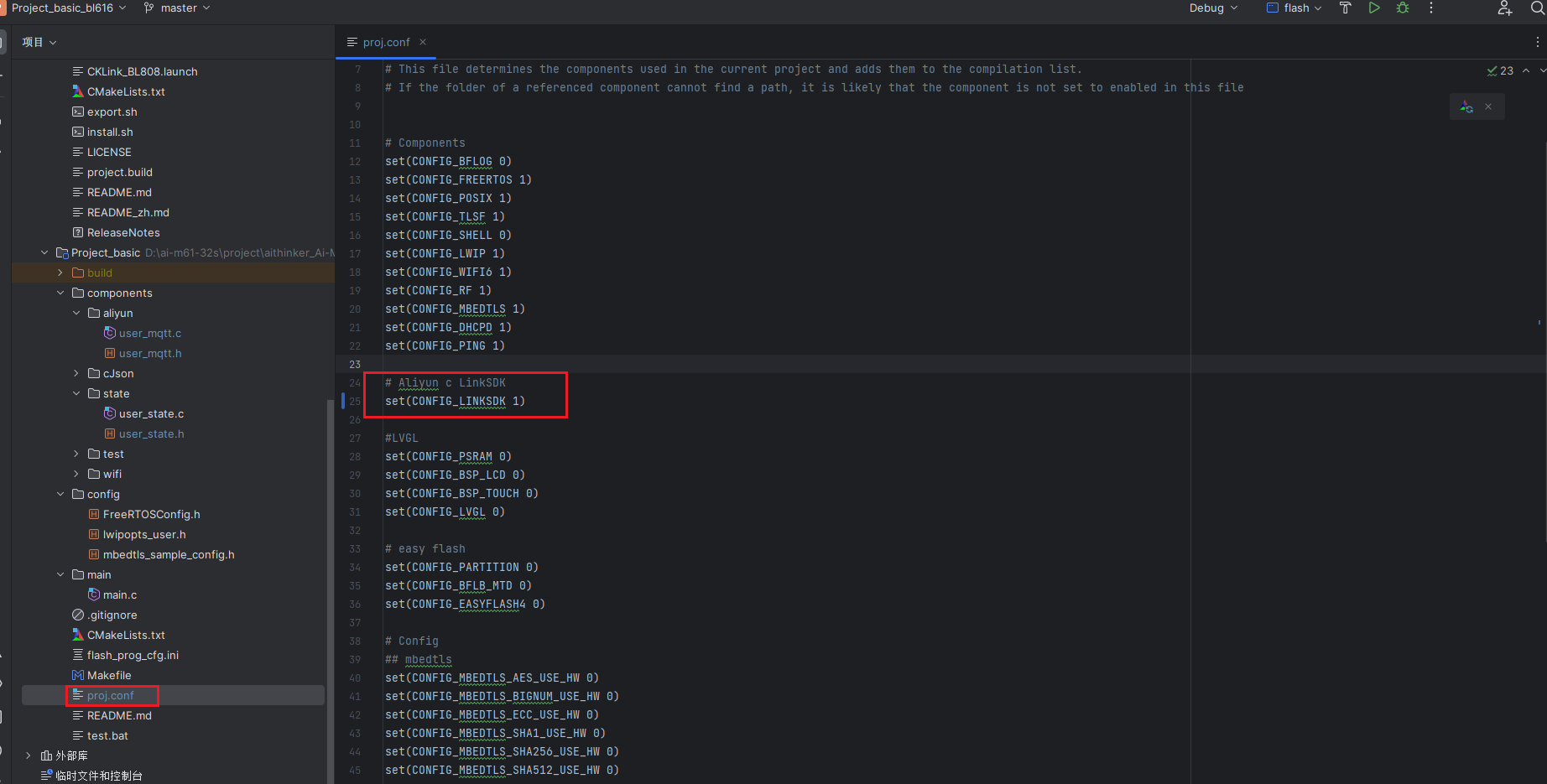Click line set(CONFIG_LVGL 0)

pos(445,511)
